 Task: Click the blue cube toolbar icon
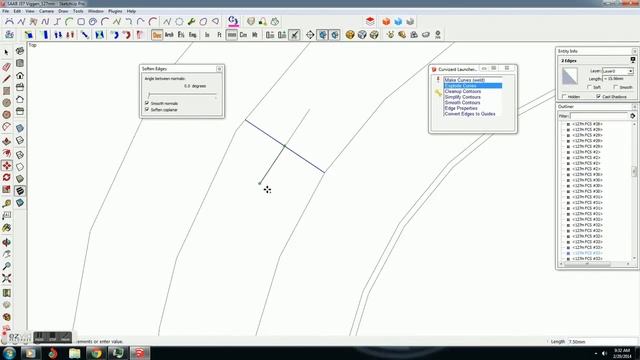tap(398, 21)
